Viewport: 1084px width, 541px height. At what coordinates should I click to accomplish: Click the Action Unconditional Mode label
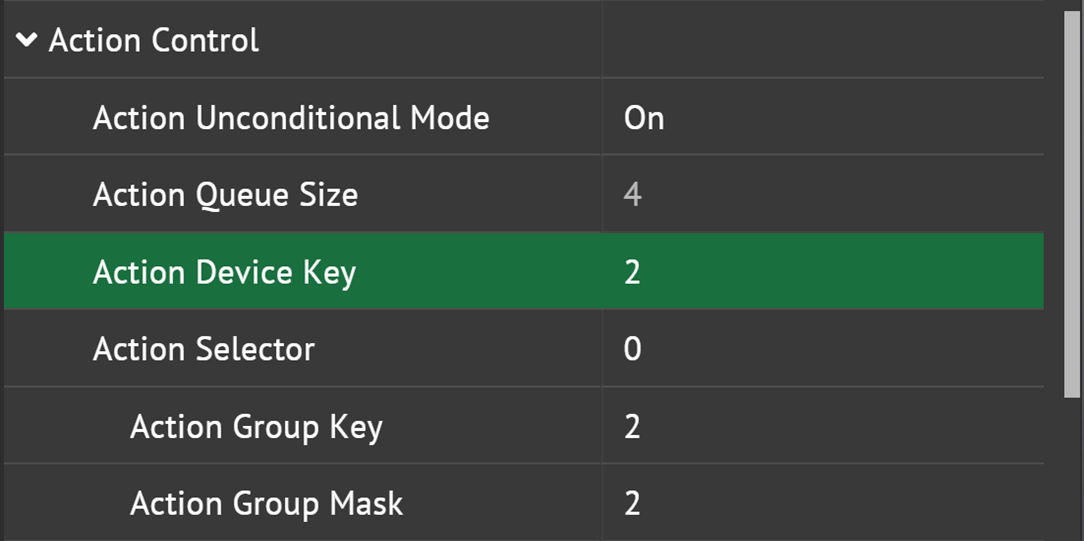click(291, 118)
